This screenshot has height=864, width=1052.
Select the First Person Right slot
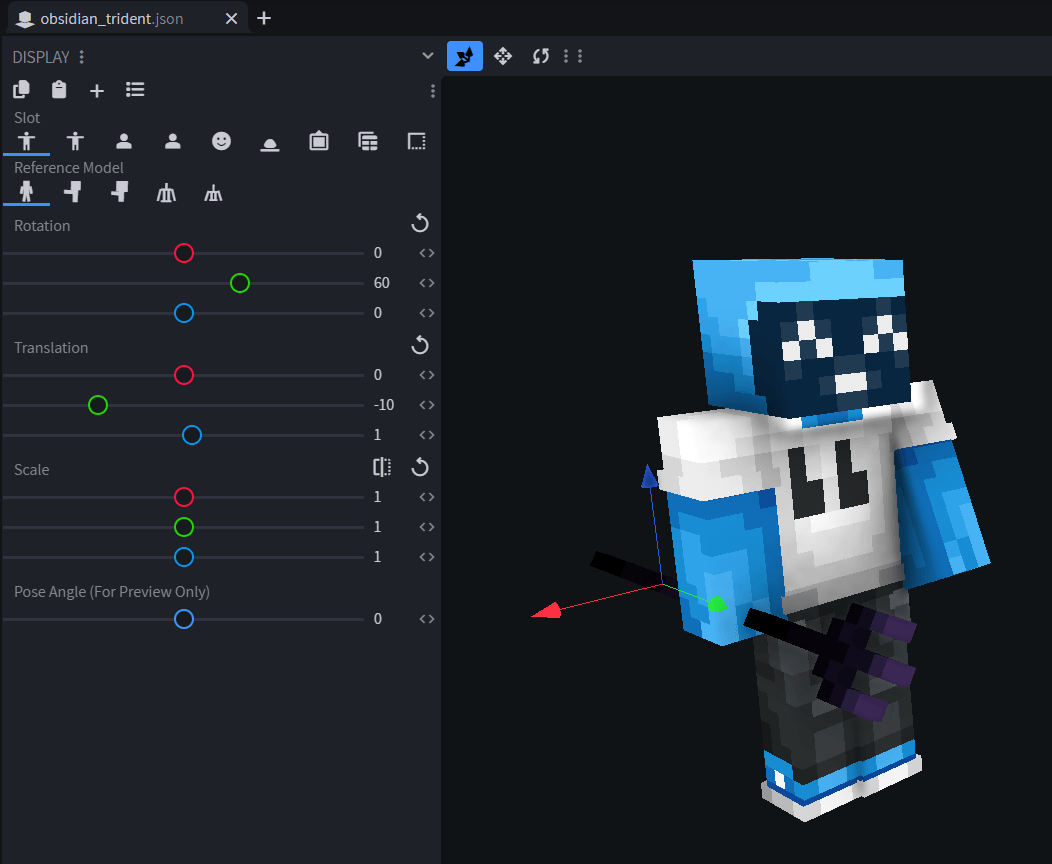[x=123, y=141]
